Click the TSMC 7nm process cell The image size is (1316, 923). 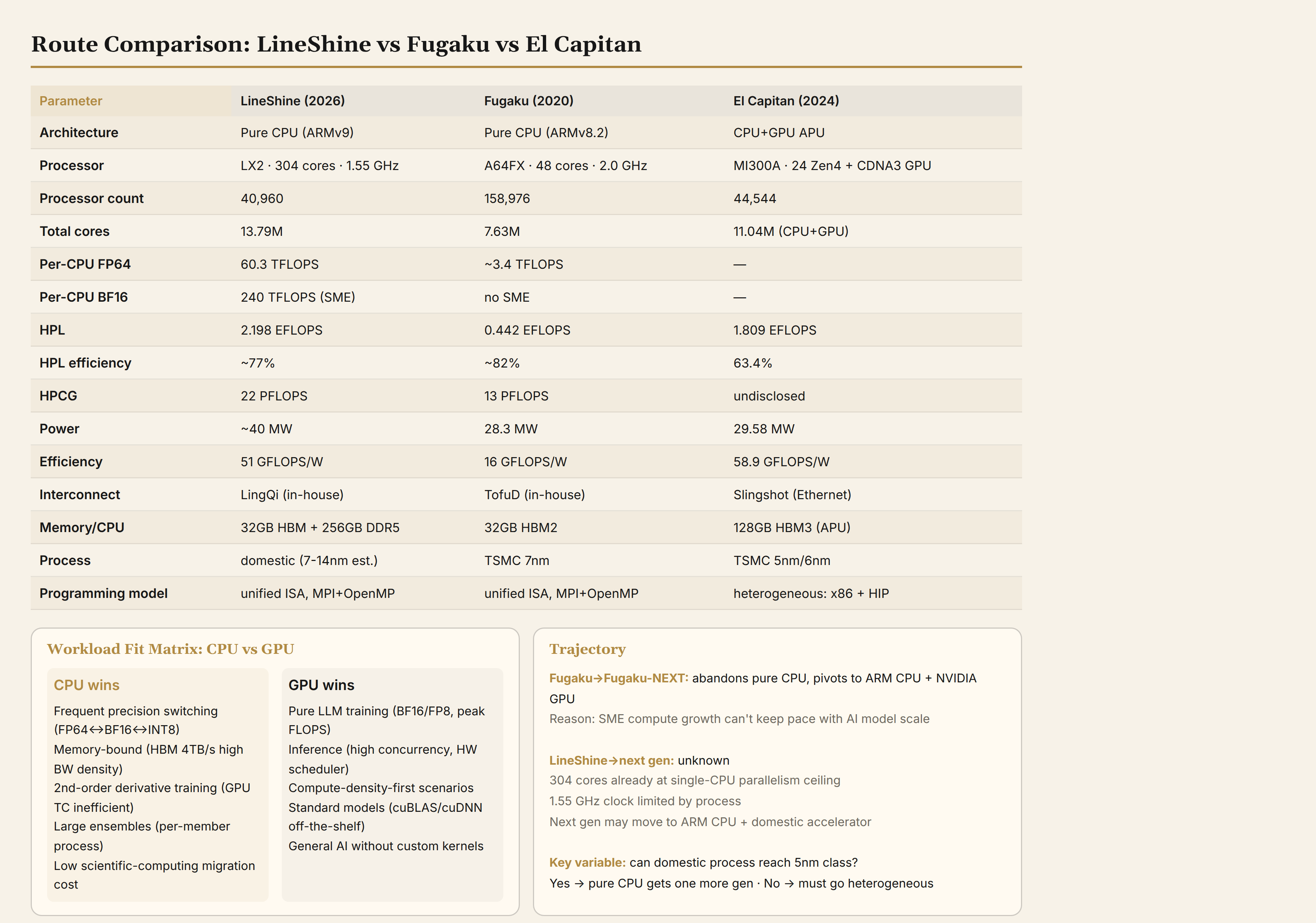click(x=517, y=561)
